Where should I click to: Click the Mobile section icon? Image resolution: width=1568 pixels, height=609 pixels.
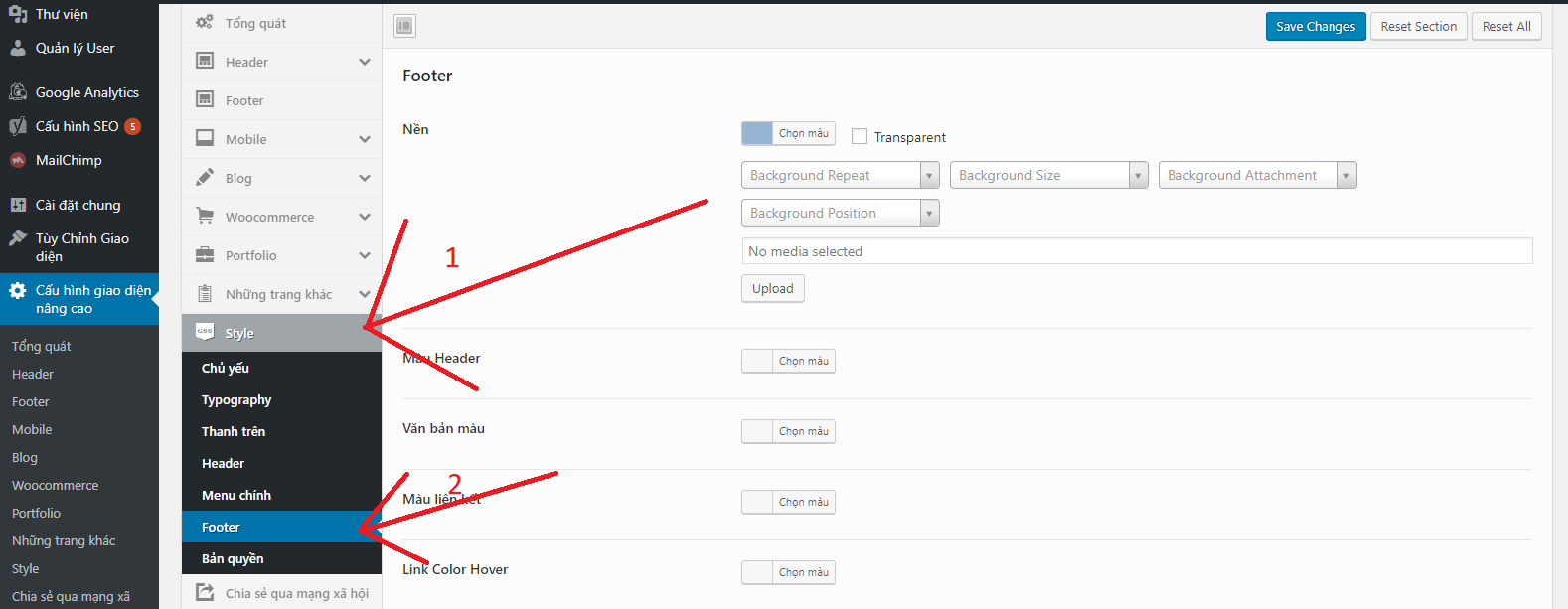pos(205,139)
